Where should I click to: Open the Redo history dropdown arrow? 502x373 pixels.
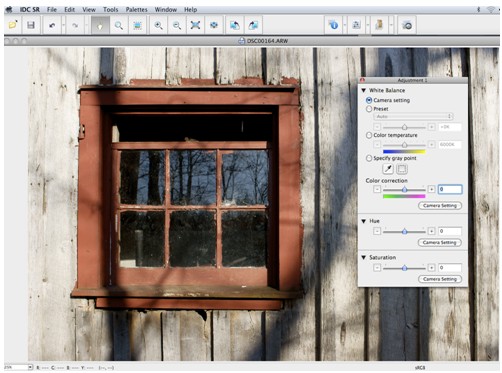[86, 25]
